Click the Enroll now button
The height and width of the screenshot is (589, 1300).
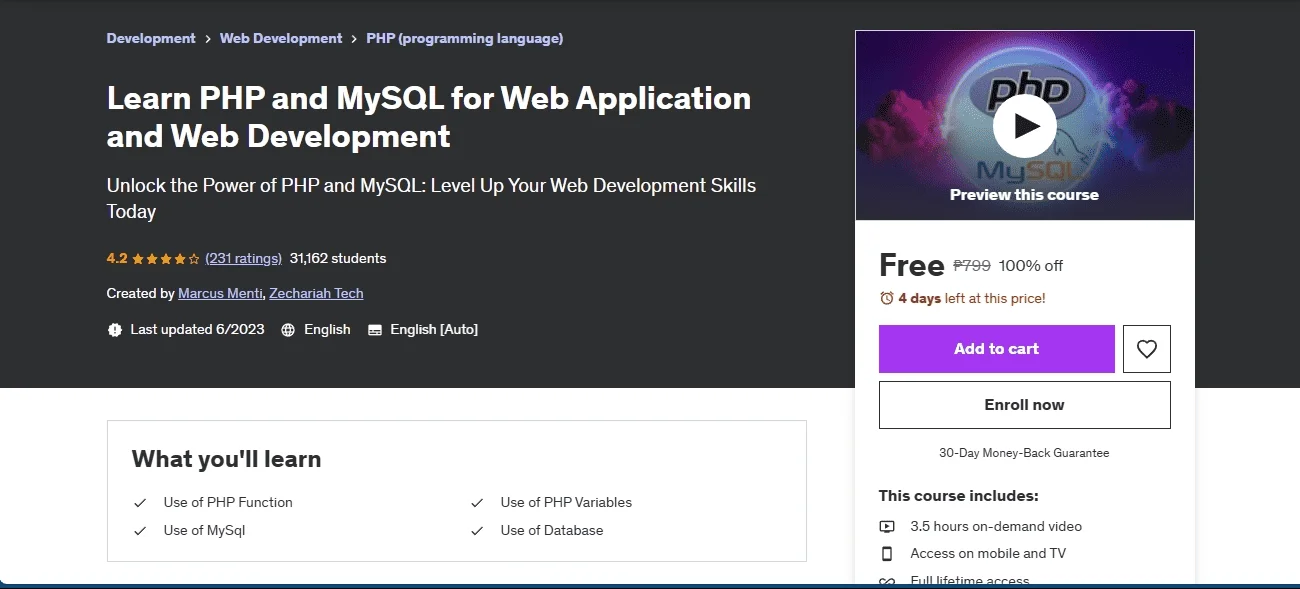coord(1024,405)
